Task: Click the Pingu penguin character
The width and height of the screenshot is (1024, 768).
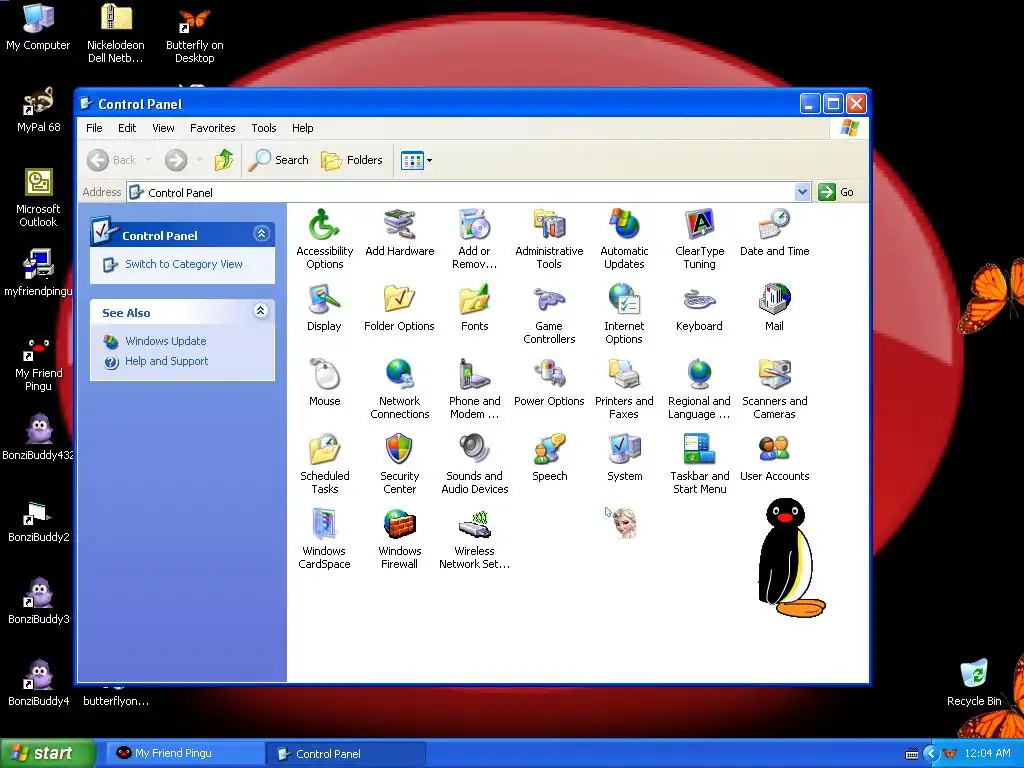Action: pyautogui.click(x=790, y=558)
